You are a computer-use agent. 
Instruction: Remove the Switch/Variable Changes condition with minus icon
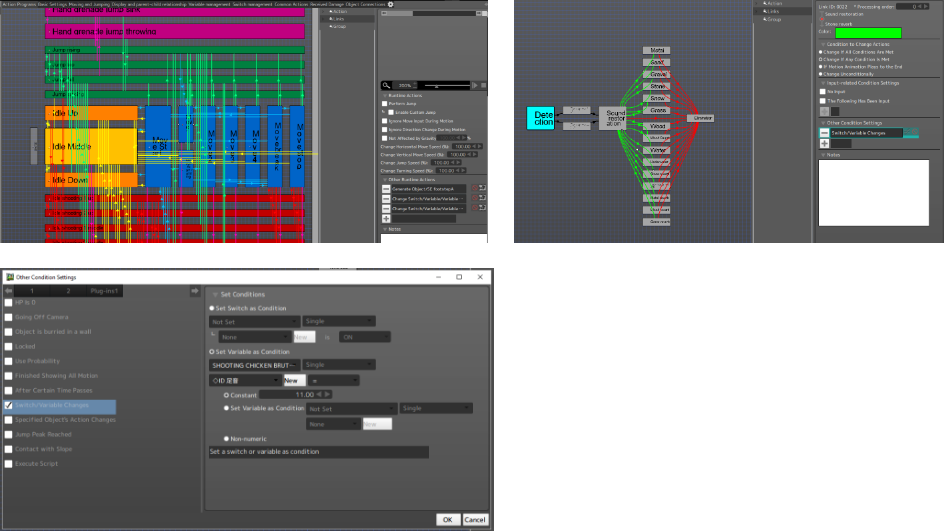824,132
